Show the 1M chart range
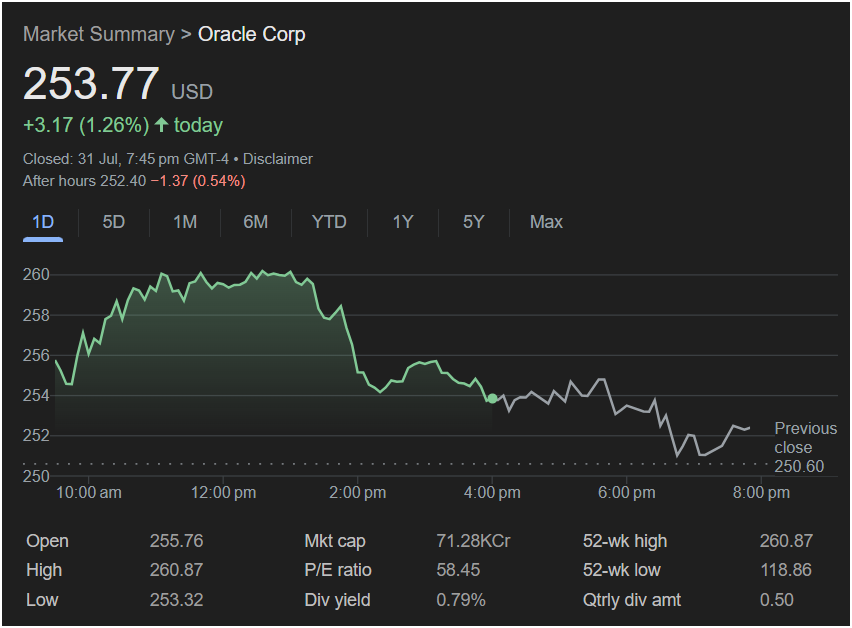This screenshot has height=628, width=852. click(x=185, y=222)
